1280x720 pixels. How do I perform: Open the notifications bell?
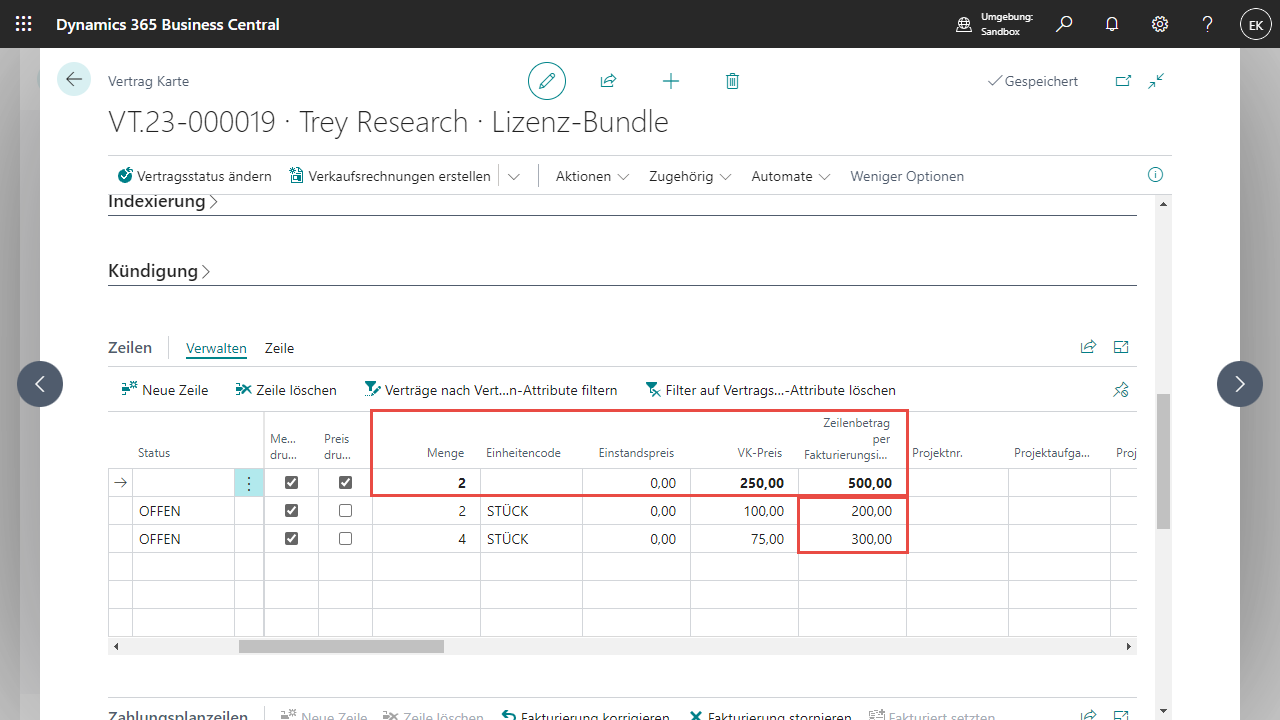click(1112, 24)
